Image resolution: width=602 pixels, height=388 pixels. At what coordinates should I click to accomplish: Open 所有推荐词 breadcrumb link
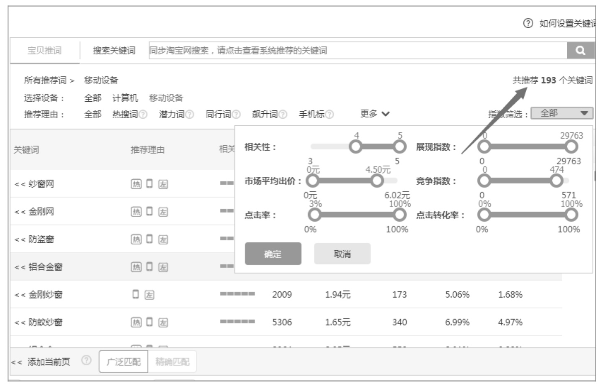click(45, 80)
